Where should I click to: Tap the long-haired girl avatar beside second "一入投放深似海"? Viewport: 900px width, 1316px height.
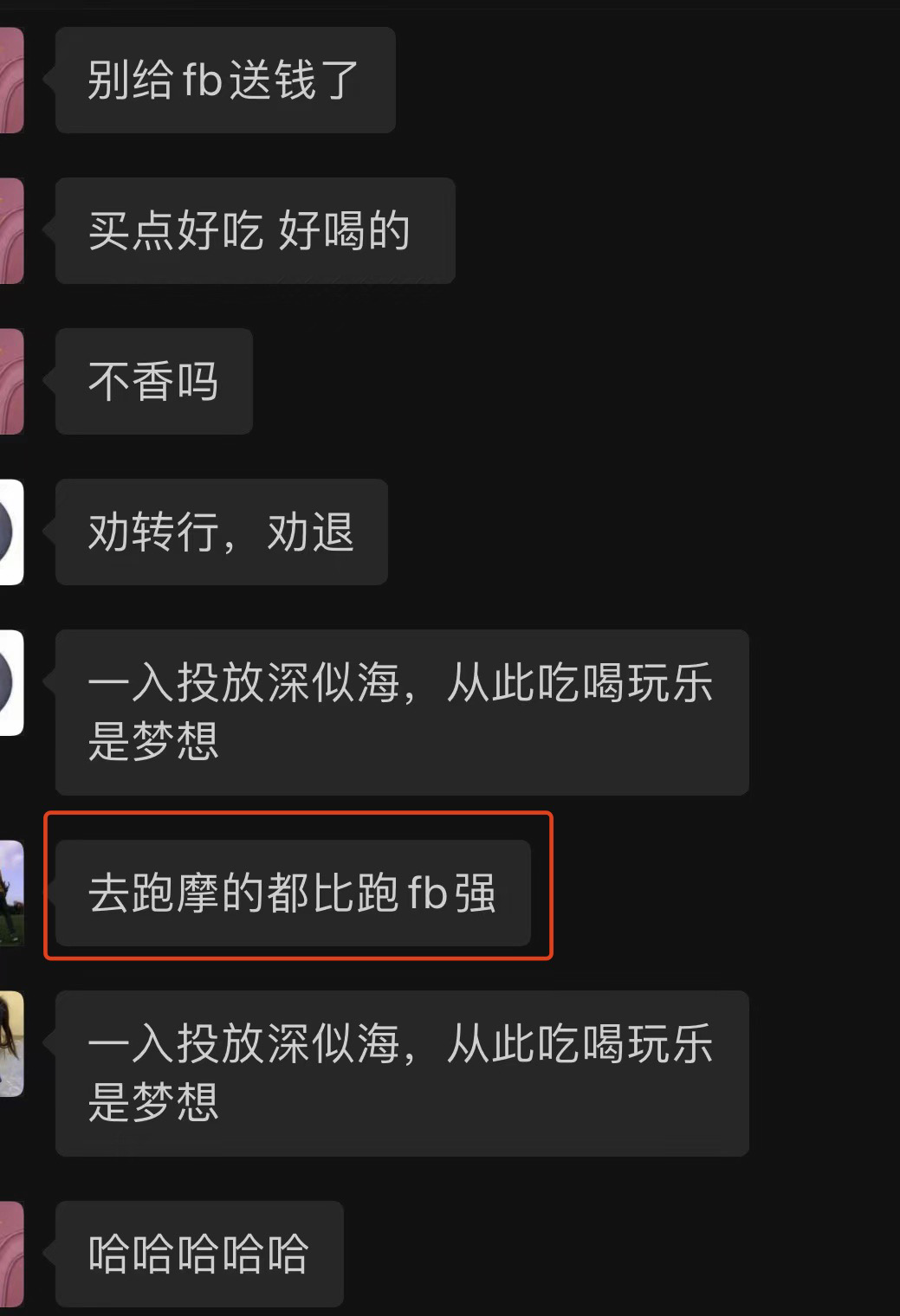(x=11, y=1043)
